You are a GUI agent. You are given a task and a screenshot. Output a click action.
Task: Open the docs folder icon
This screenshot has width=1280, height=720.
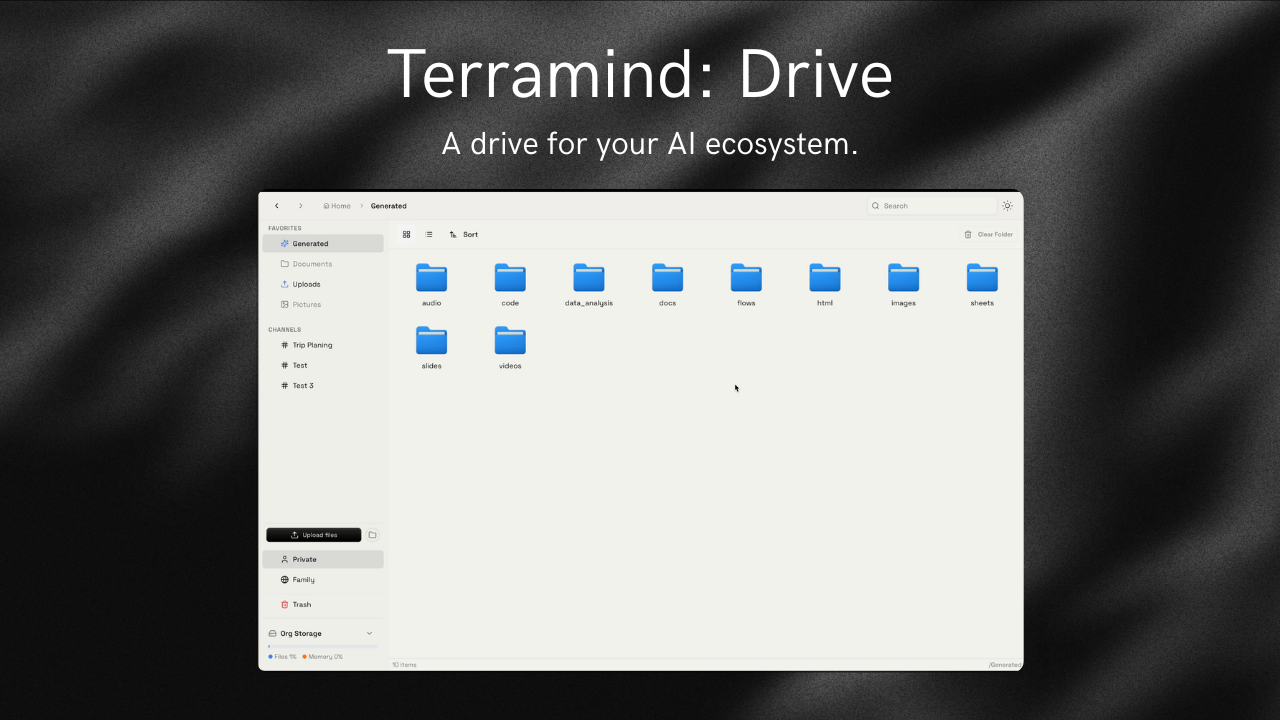pos(667,278)
